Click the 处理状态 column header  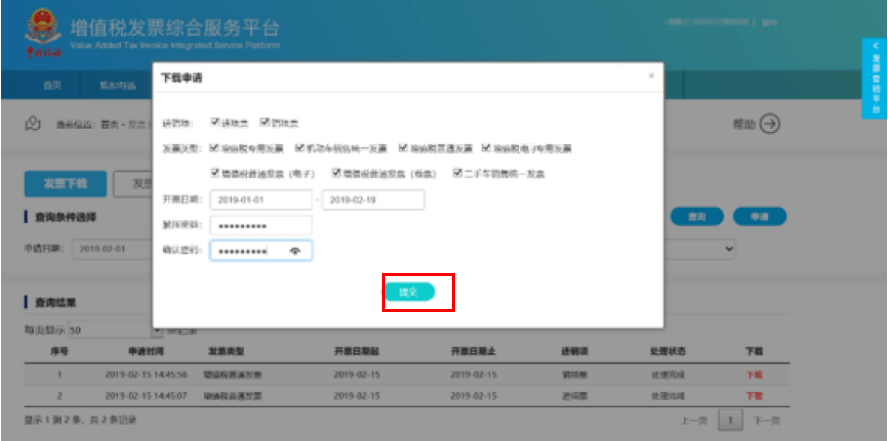pos(668,352)
